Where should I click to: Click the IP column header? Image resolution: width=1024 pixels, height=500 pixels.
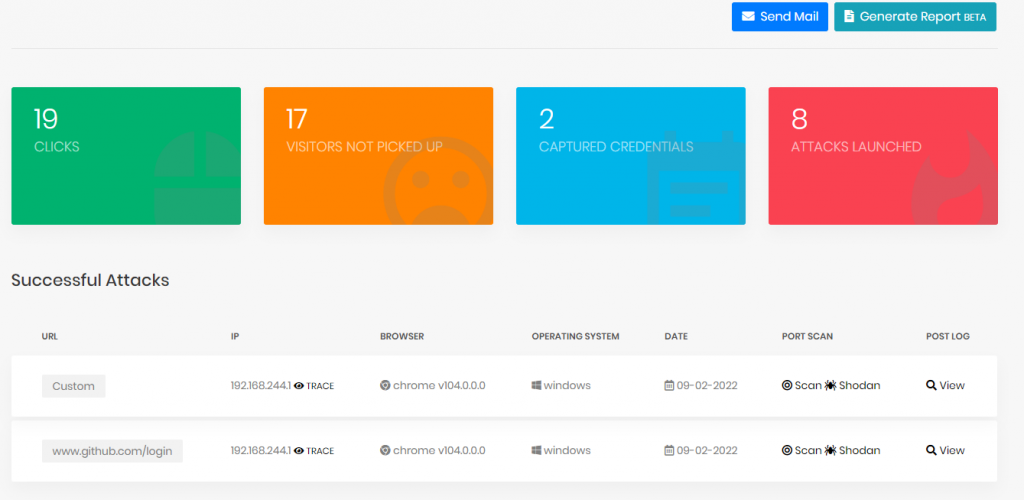234,337
